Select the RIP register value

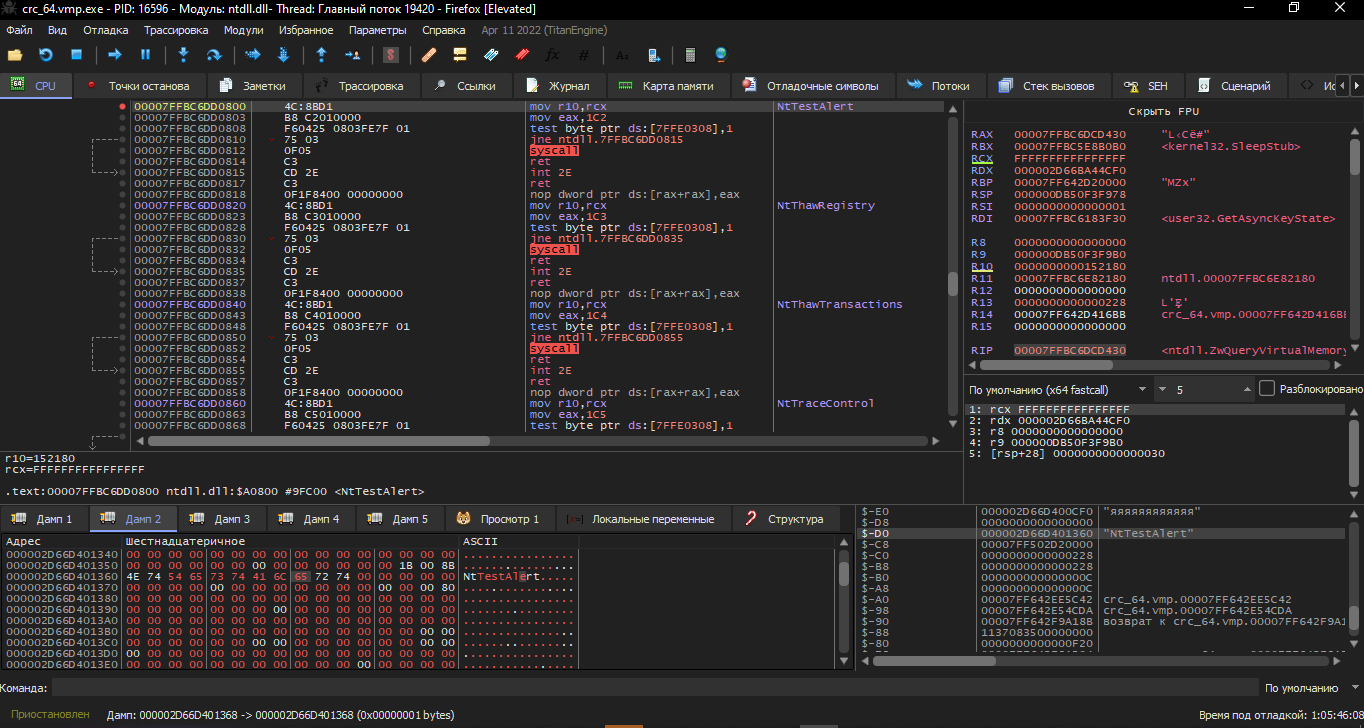click(x=1069, y=351)
